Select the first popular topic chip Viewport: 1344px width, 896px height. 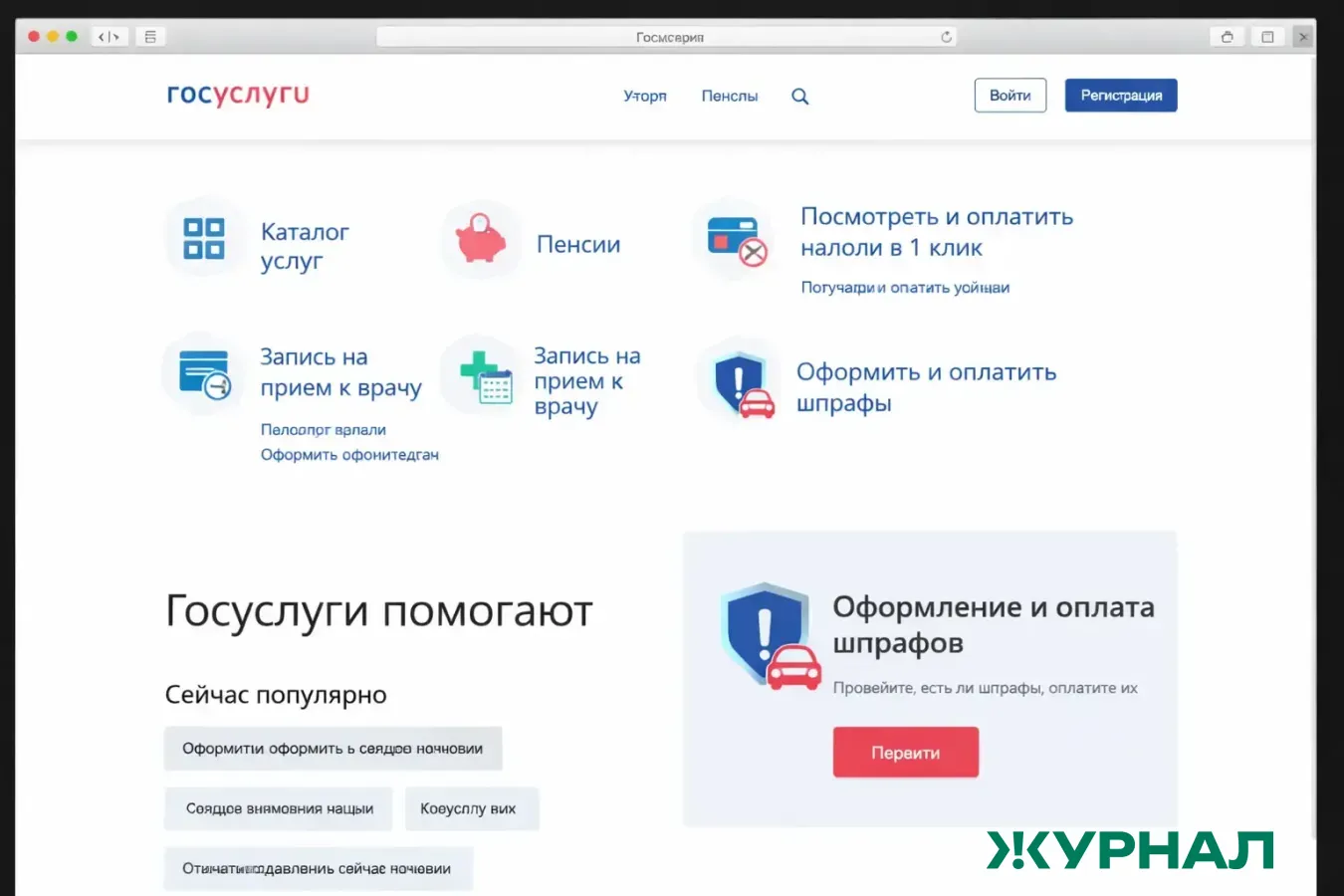click(333, 748)
